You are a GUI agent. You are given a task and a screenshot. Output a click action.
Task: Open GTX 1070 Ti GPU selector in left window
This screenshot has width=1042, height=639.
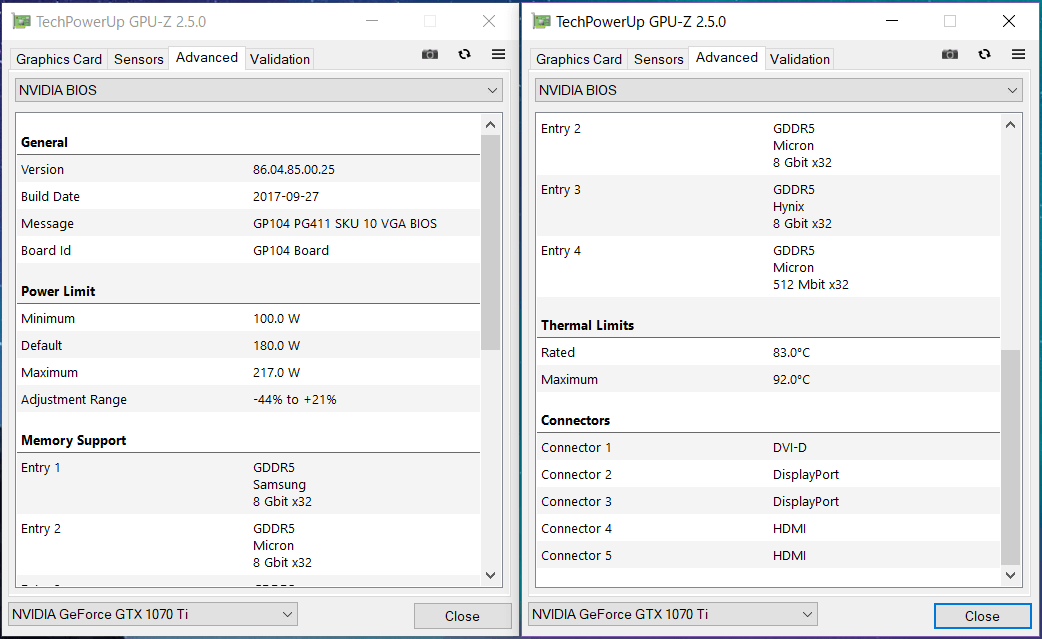coord(153,614)
